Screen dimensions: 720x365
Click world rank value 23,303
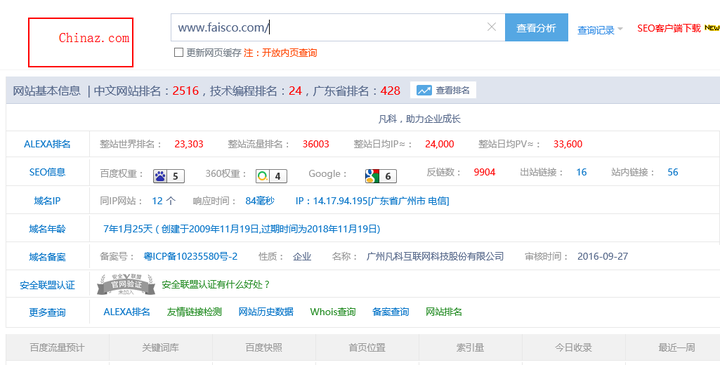189,144
